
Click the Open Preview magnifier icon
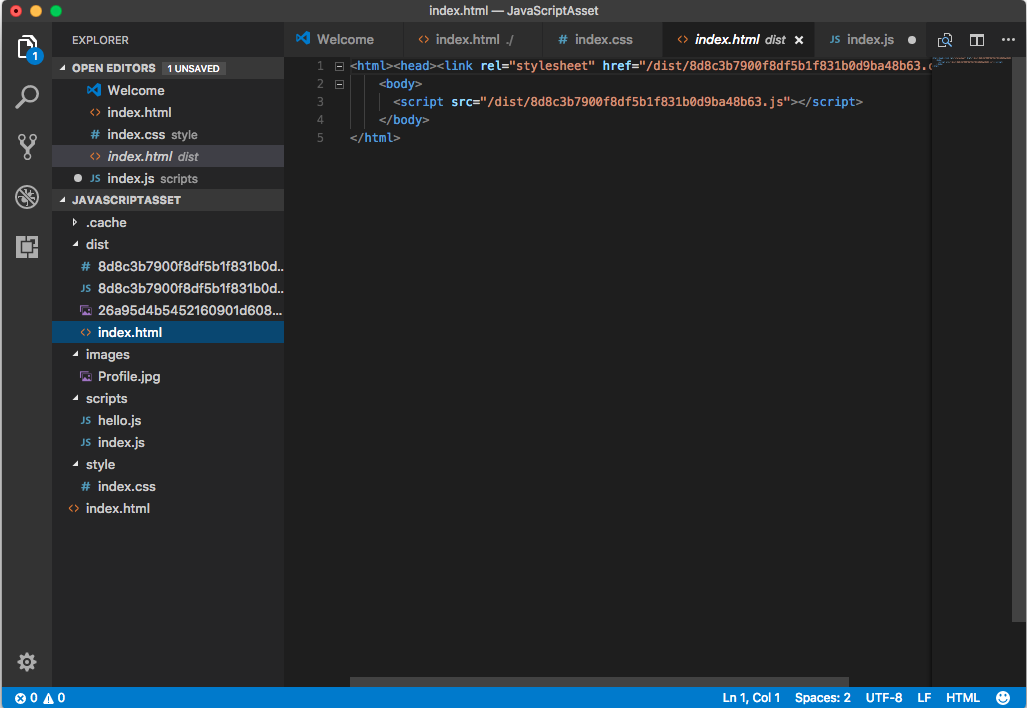(x=944, y=40)
